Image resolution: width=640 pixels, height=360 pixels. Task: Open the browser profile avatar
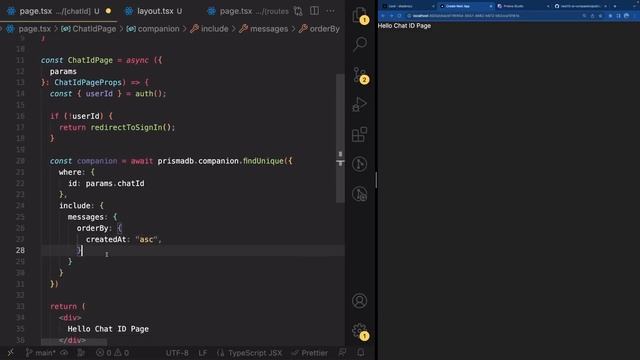click(x=627, y=16)
